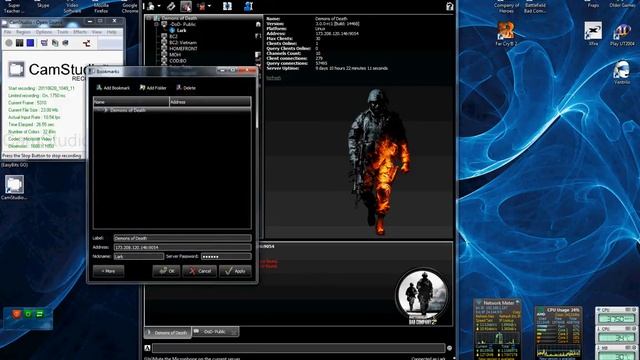Viewport: 640px width, 360px height.
Task: Click the Name column header in Bookmarks
Action: 131,102
